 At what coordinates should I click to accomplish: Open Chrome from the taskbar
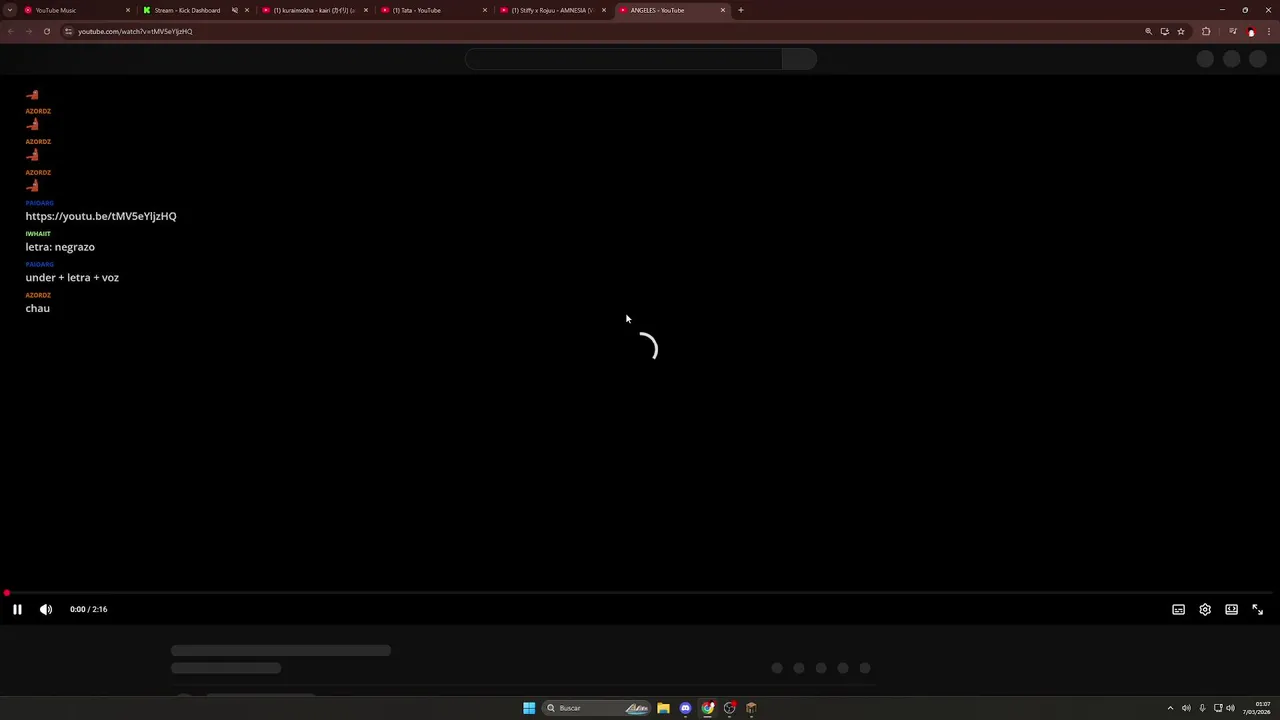[708, 708]
